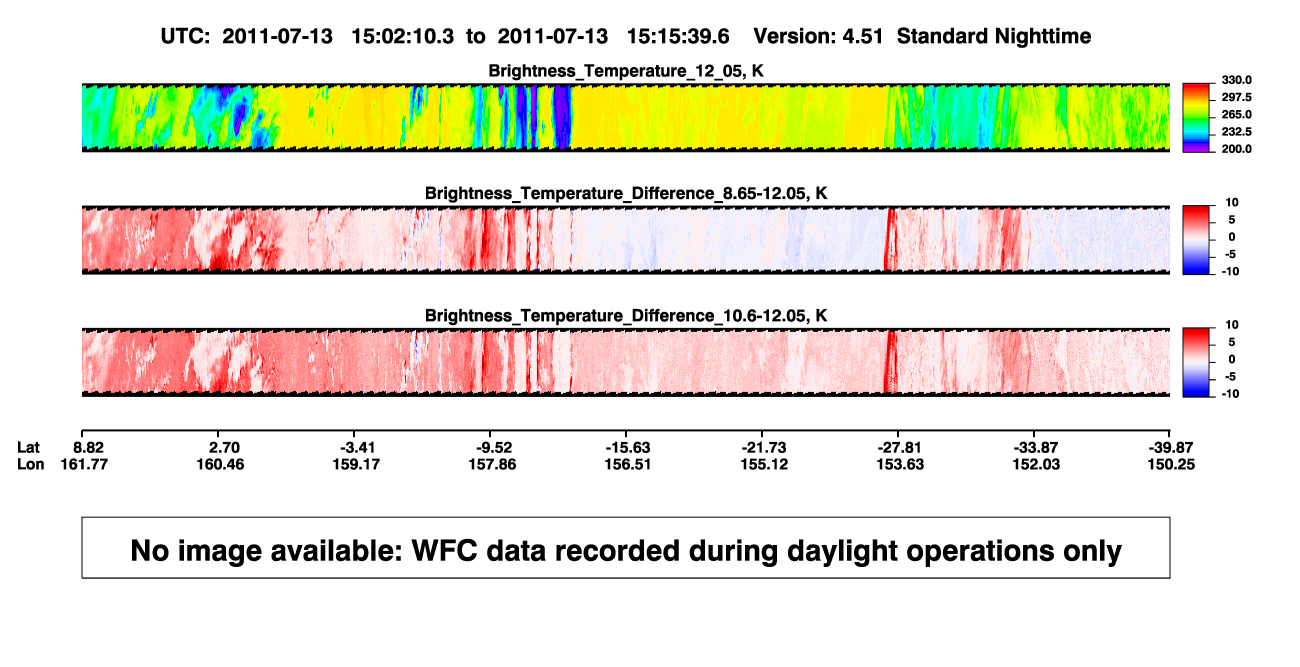Click the red-blue colorbar of the 10.6-12.05 plot
1300x667 pixels.
[x=1196, y=362]
